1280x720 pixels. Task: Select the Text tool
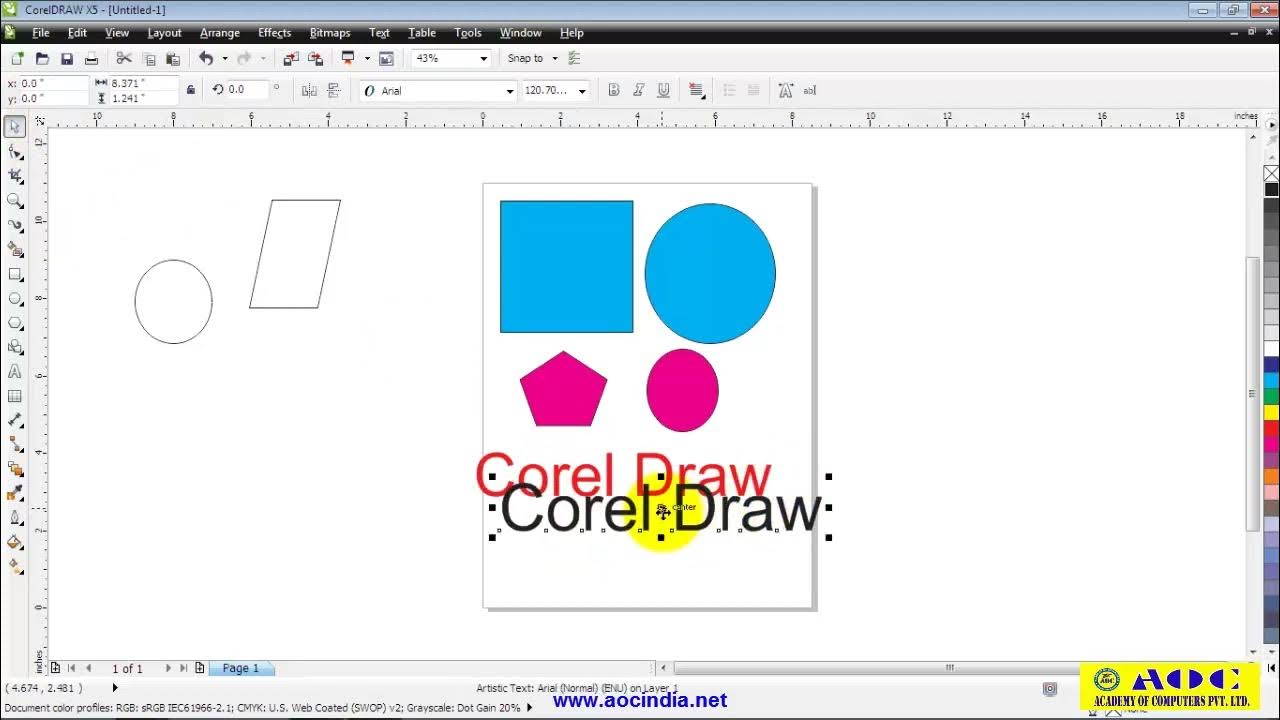click(x=15, y=372)
